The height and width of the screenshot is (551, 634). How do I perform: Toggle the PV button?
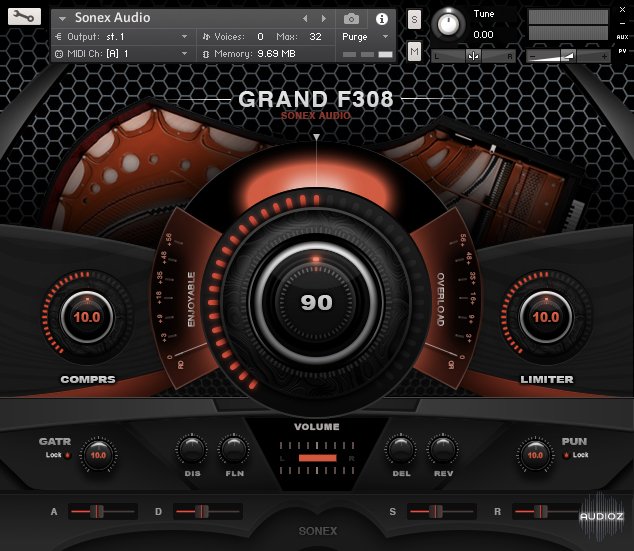point(622,51)
